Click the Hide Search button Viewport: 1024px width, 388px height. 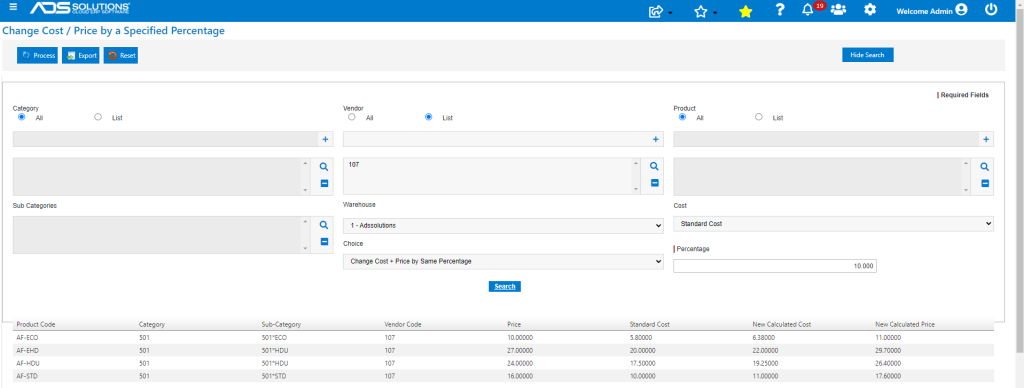pyautogui.click(x=867, y=55)
